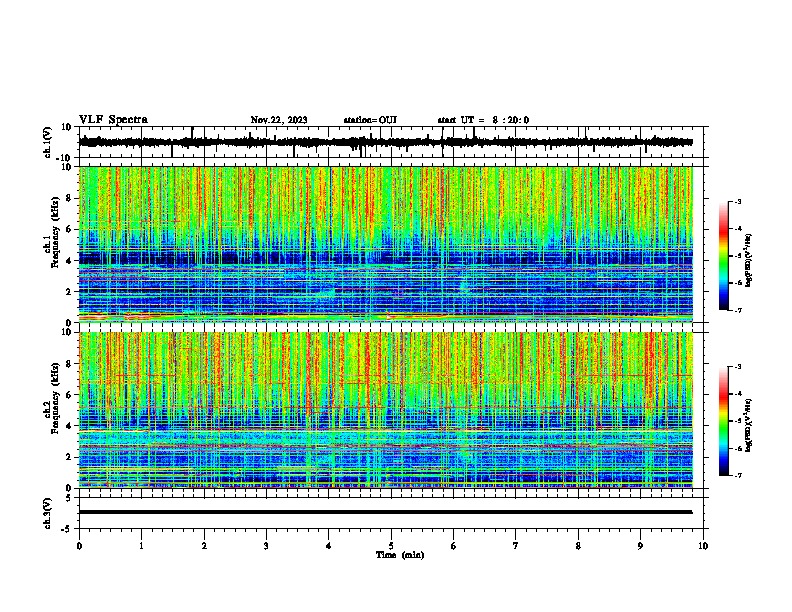Click time axis tick label "3"
The image size is (792, 612).
[266, 546]
